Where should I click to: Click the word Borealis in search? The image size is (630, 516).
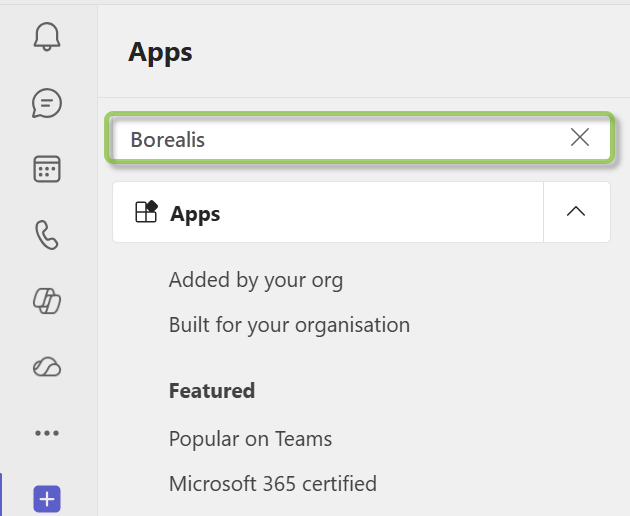168,140
